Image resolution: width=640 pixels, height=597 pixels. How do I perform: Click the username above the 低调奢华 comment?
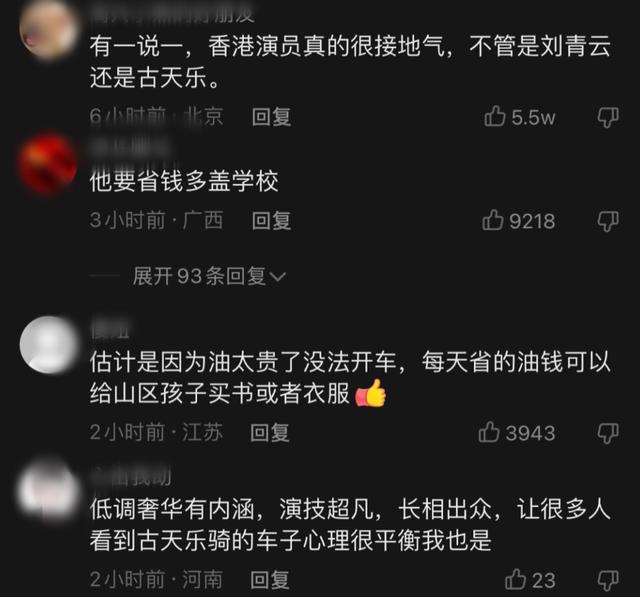pyautogui.click(x=131, y=477)
